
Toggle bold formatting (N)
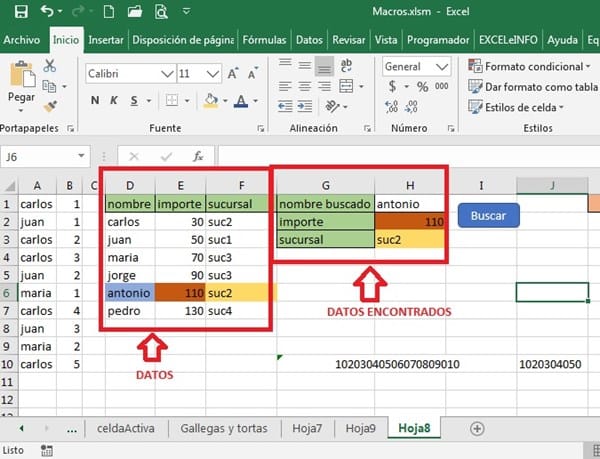(95, 100)
